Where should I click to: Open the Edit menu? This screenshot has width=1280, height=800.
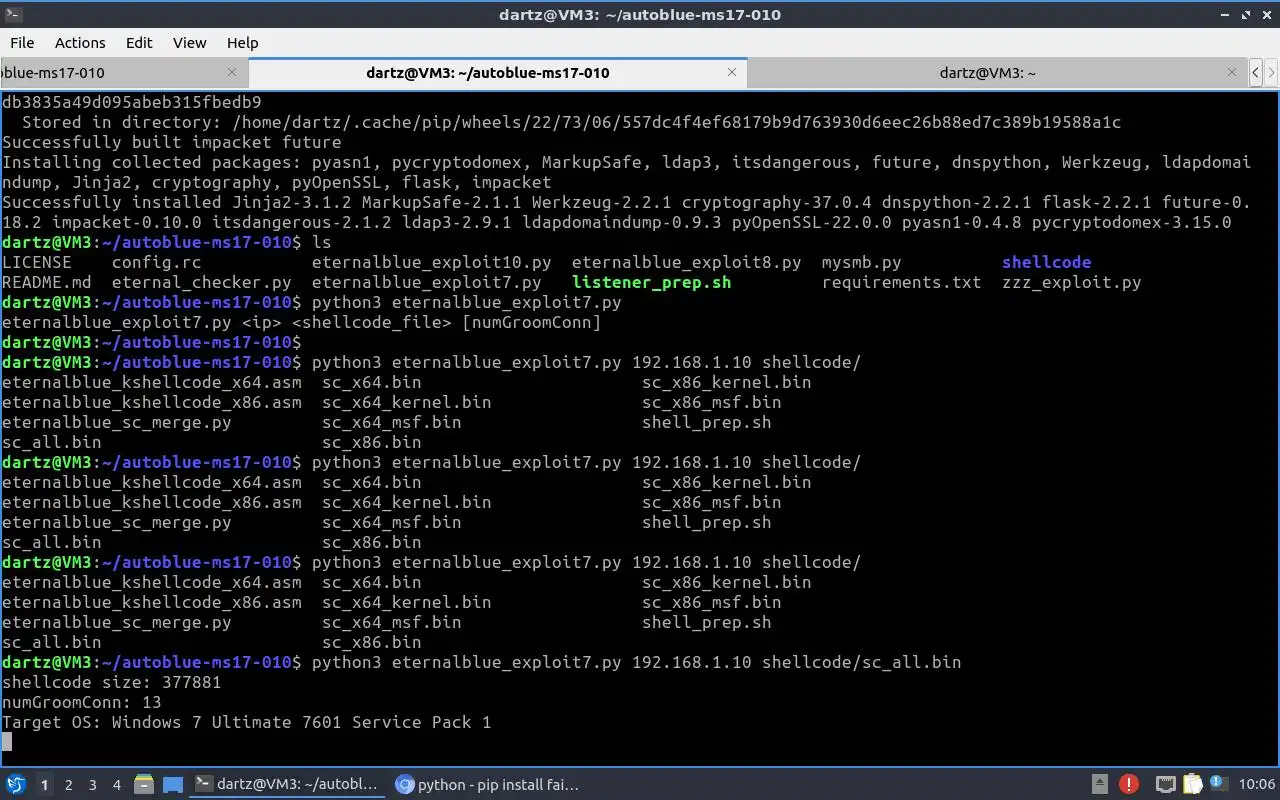139,43
